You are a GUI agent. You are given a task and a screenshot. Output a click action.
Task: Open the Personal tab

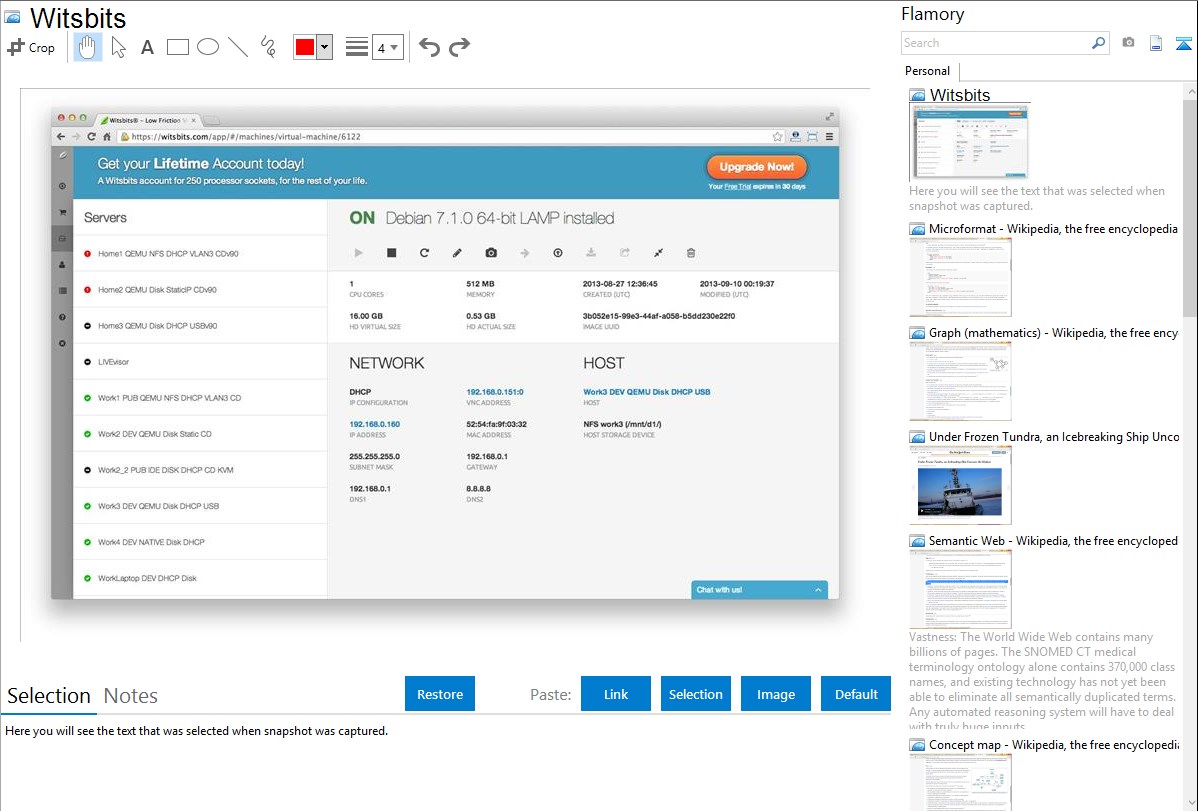(x=927, y=71)
